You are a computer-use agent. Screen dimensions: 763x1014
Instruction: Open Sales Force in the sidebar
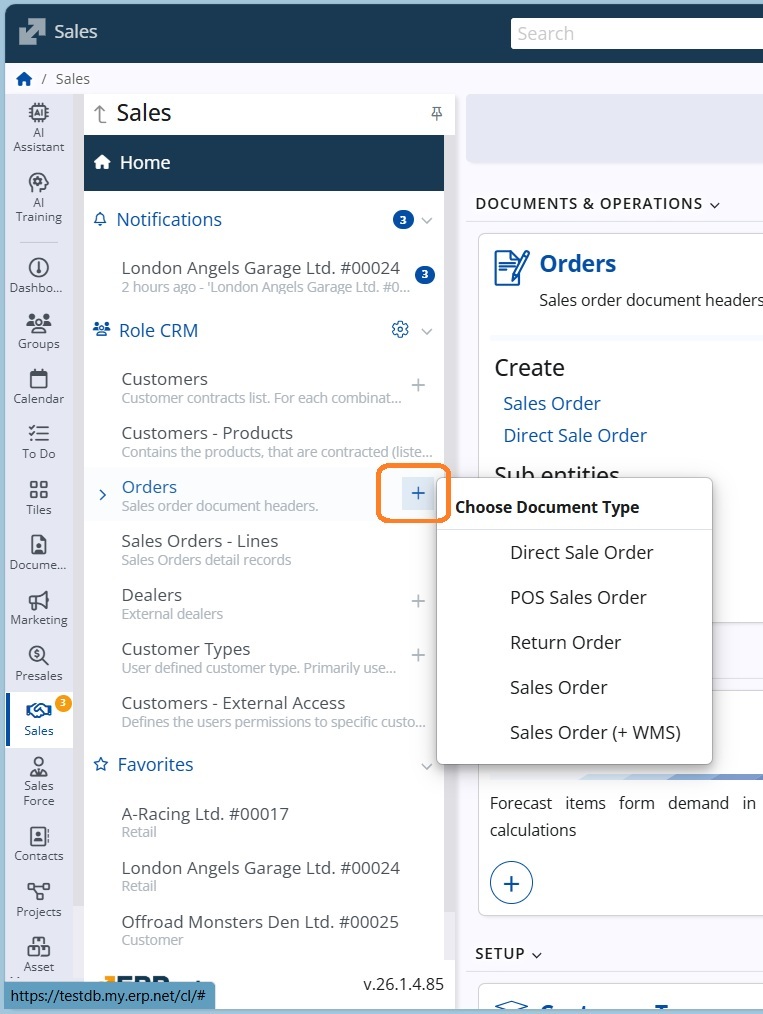tap(39, 781)
